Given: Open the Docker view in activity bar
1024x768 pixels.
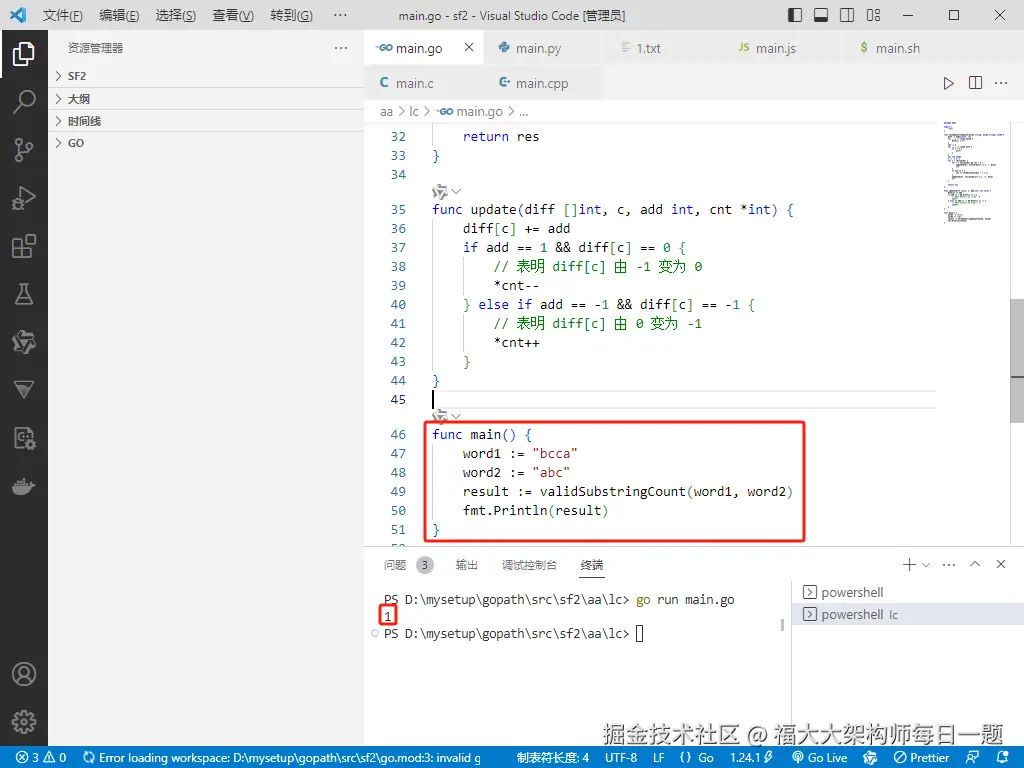Looking at the screenshot, I should click(24, 487).
